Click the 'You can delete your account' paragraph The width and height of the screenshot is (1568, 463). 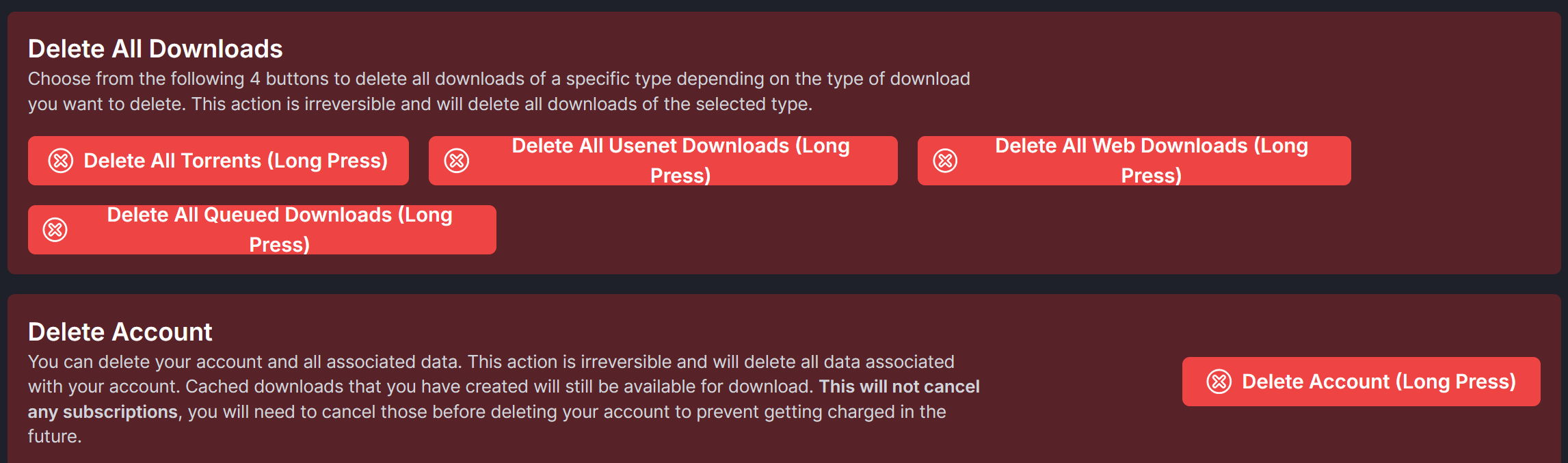[504, 399]
